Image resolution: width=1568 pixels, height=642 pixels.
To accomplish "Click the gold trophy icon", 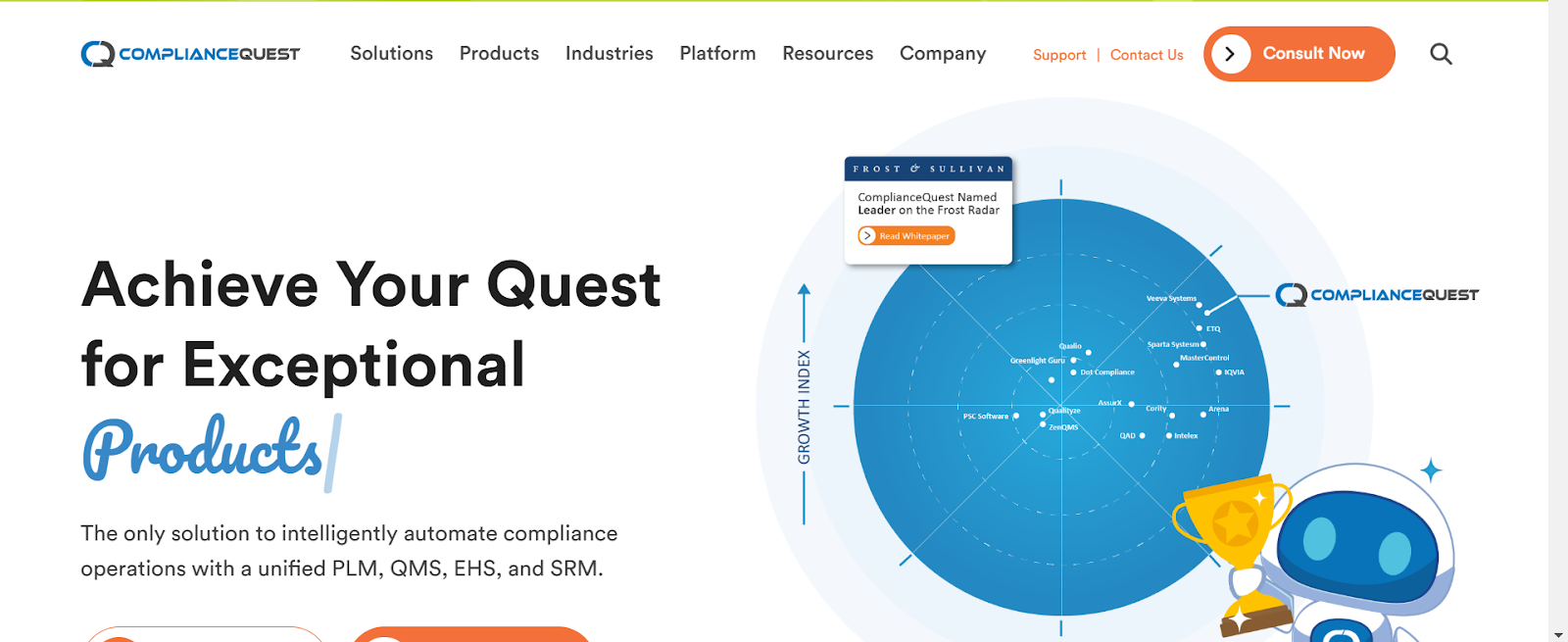I will click(x=1232, y=554).
